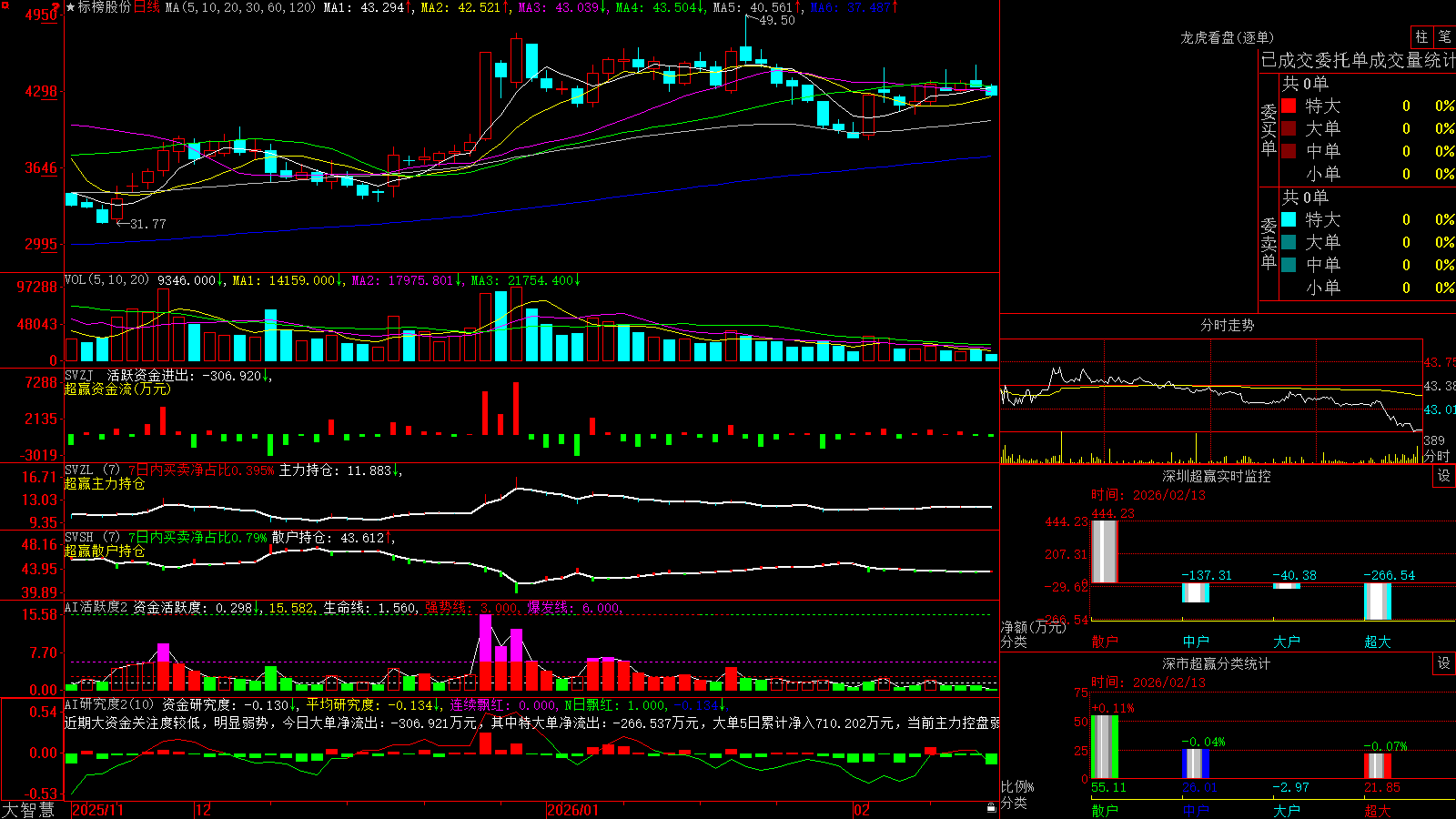Click the small lock icon under the chart
Image resolution: width=1456 pixels, height=819 pixels.
pos(992,807)
